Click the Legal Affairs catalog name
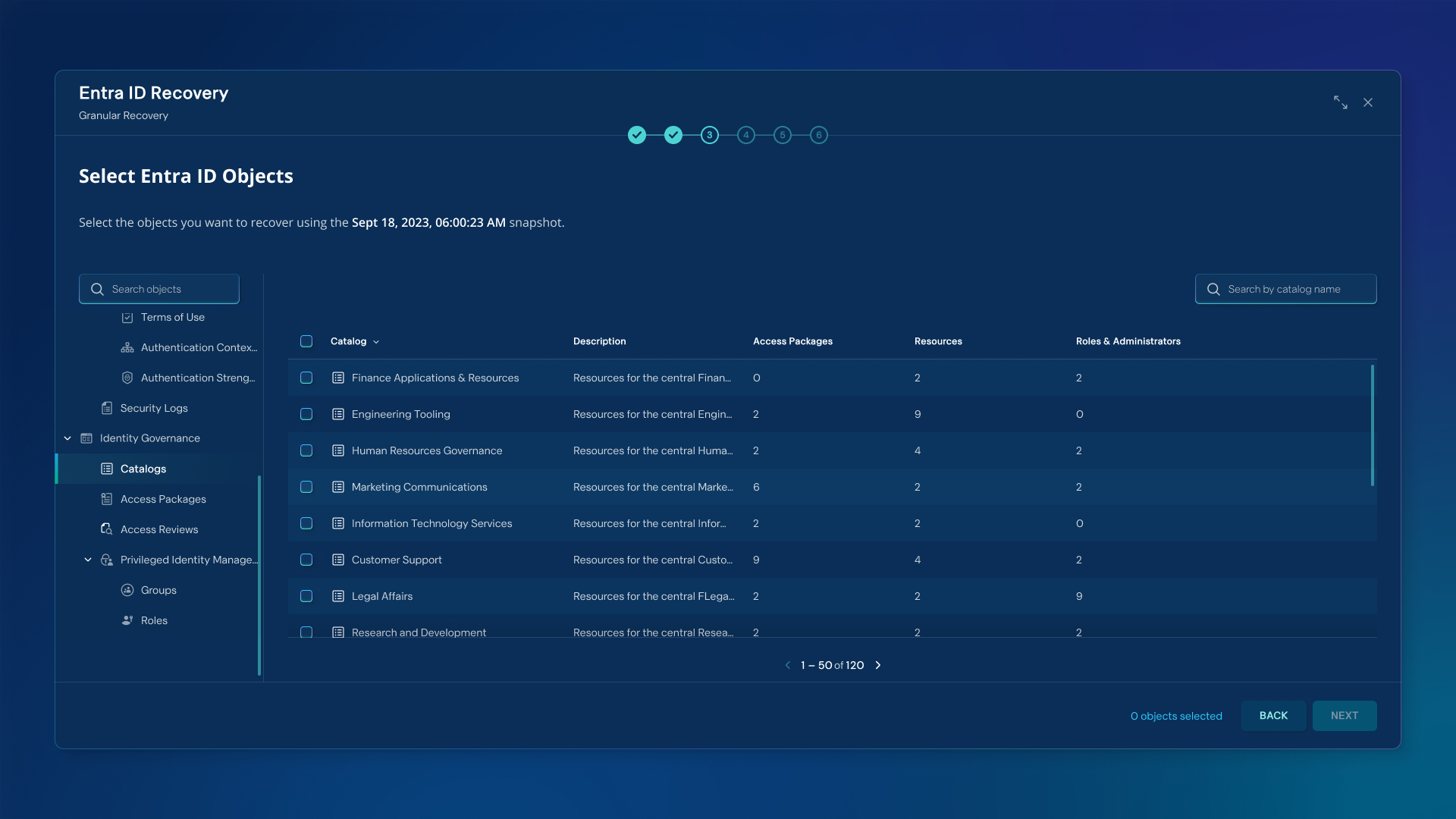 click(382, 597)
